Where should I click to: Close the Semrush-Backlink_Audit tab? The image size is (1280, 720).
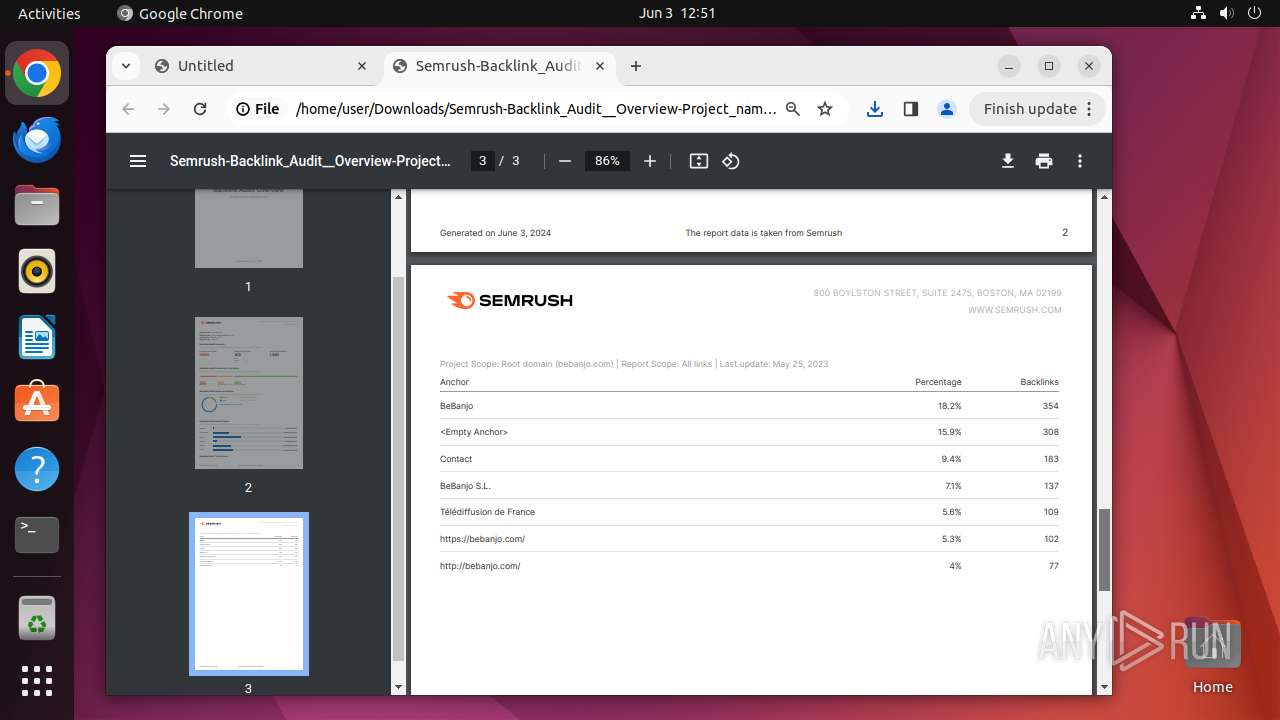600,66
